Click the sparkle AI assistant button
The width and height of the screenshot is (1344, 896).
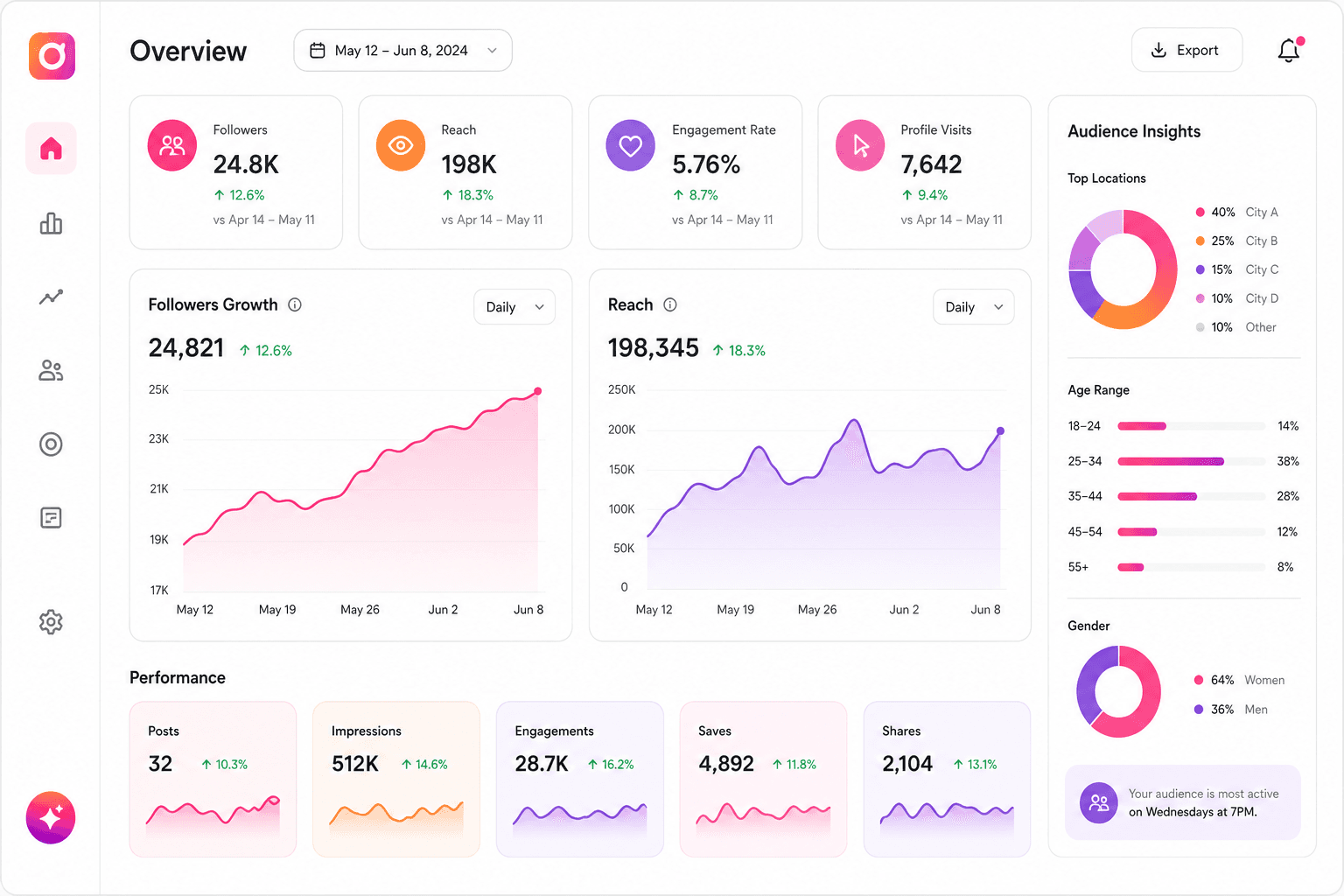coord(51,817)
